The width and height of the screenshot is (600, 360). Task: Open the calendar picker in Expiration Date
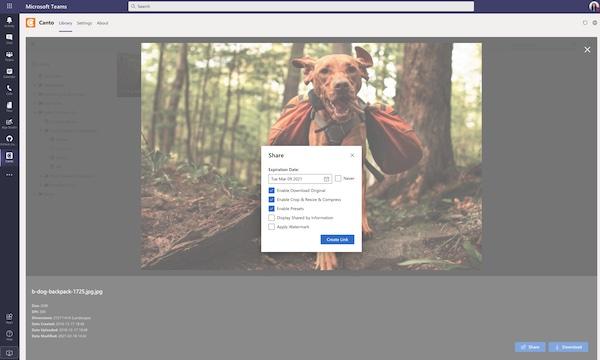326,179
